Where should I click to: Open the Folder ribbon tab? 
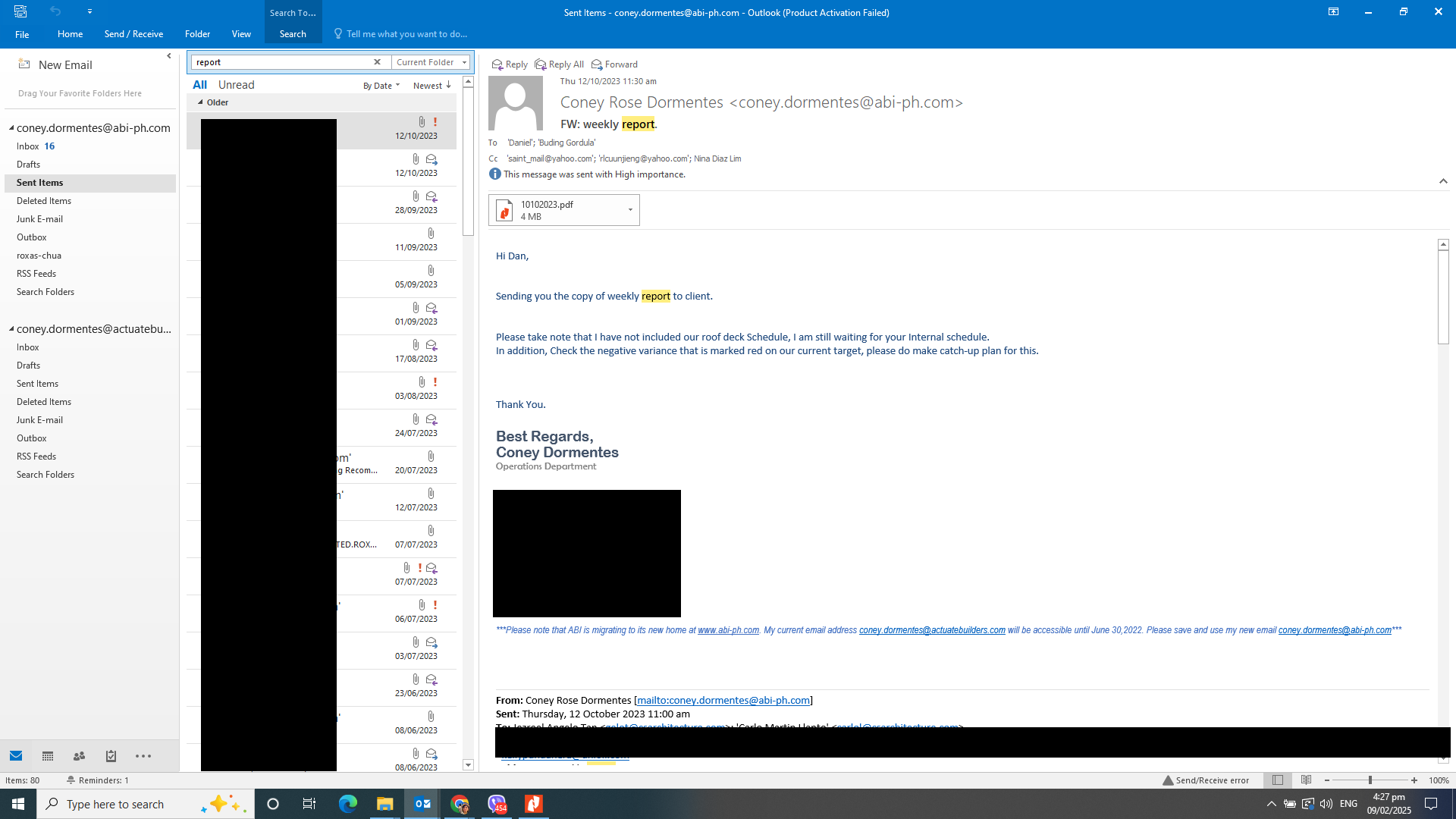click(197, 34)
